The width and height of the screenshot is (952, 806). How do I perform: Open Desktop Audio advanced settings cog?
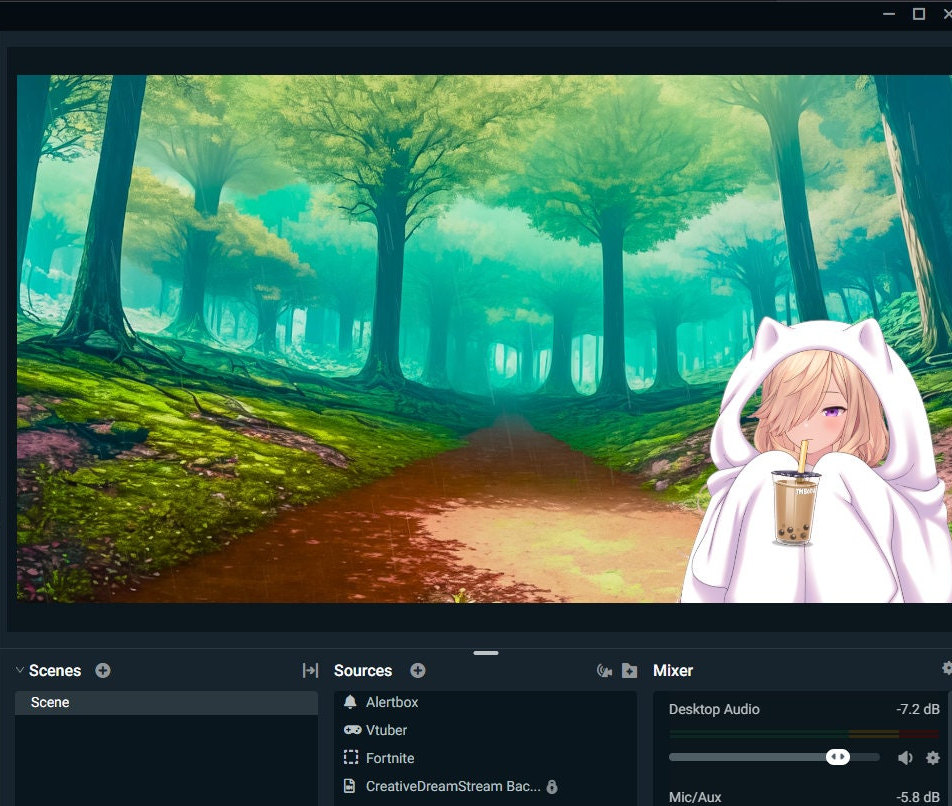coord(933,757)
